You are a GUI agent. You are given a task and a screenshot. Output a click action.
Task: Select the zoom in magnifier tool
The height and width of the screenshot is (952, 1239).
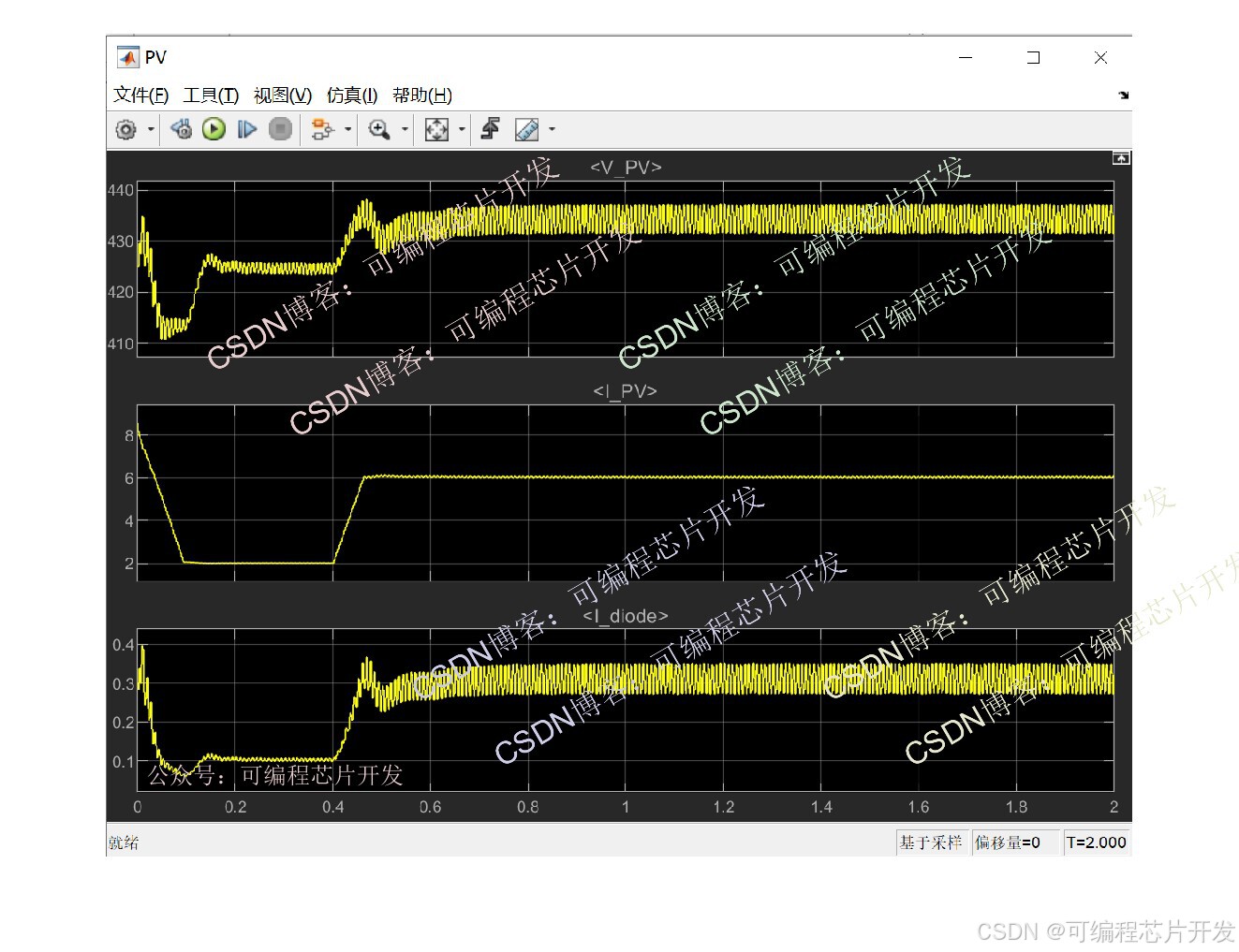(379, 129)
